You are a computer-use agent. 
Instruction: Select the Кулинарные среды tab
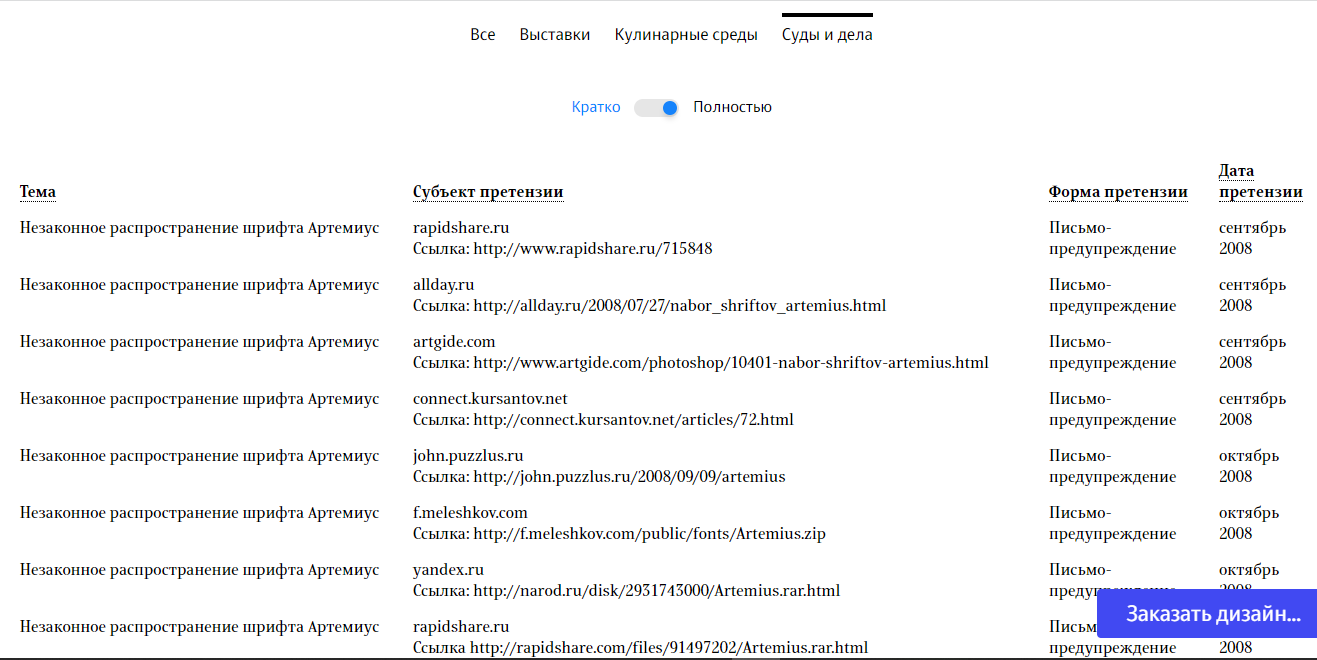tap(686, 35)
